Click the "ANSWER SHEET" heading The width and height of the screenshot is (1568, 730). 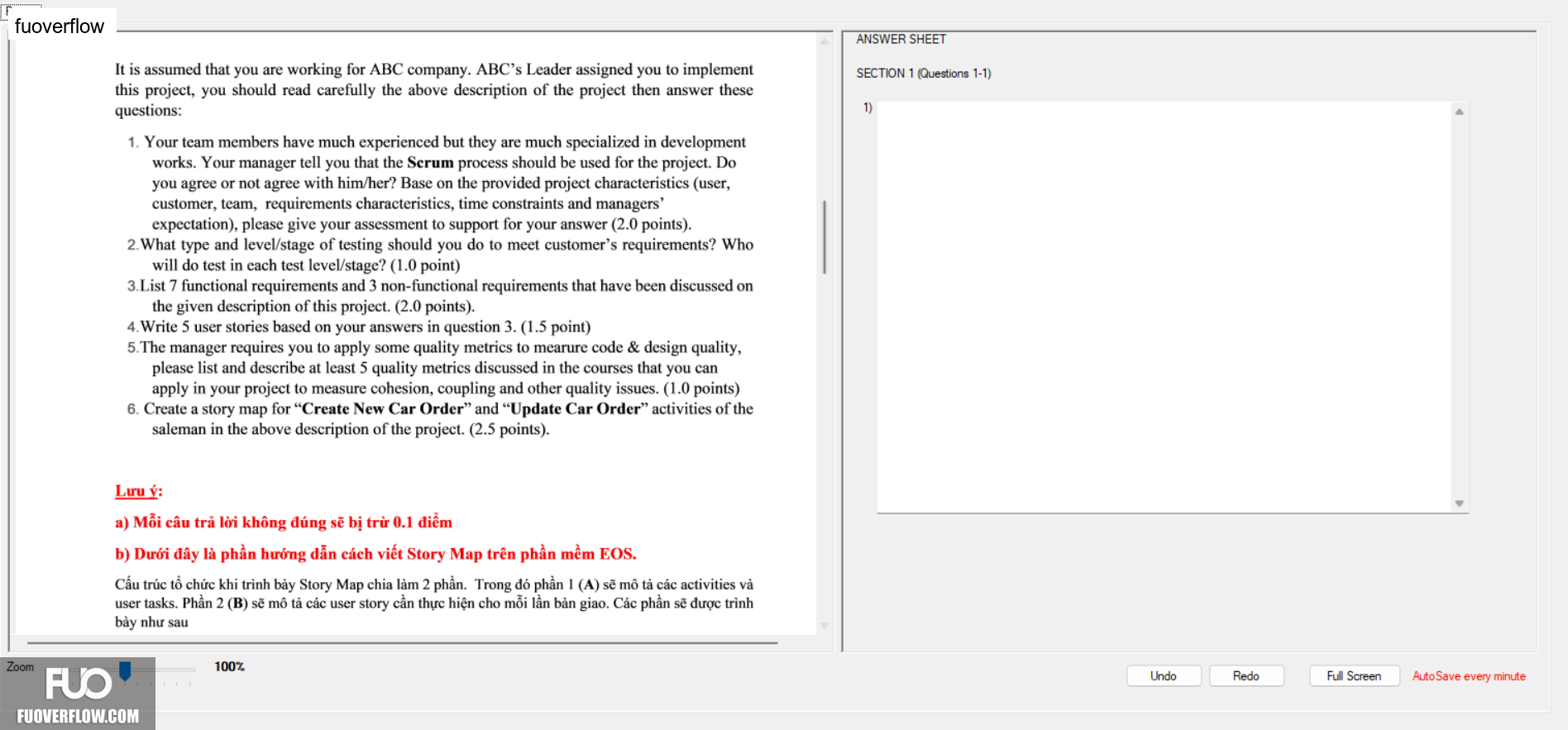[x=901, y=39]
